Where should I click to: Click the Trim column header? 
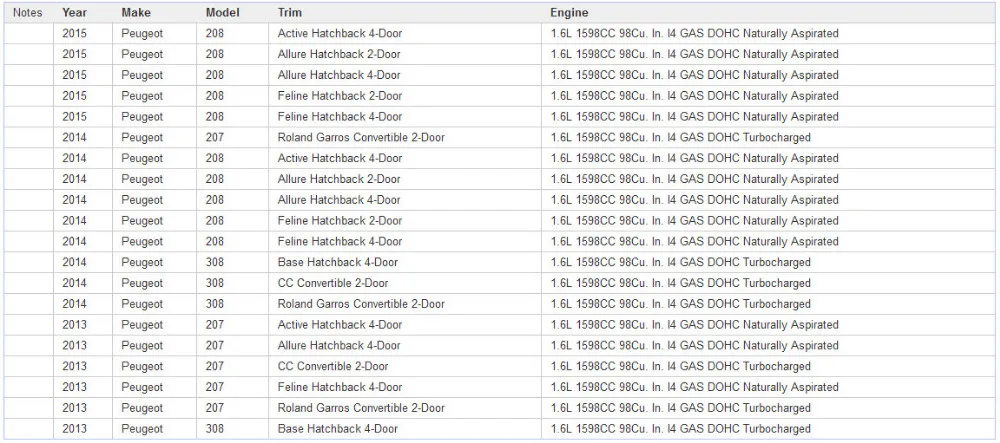pos(290,13)
